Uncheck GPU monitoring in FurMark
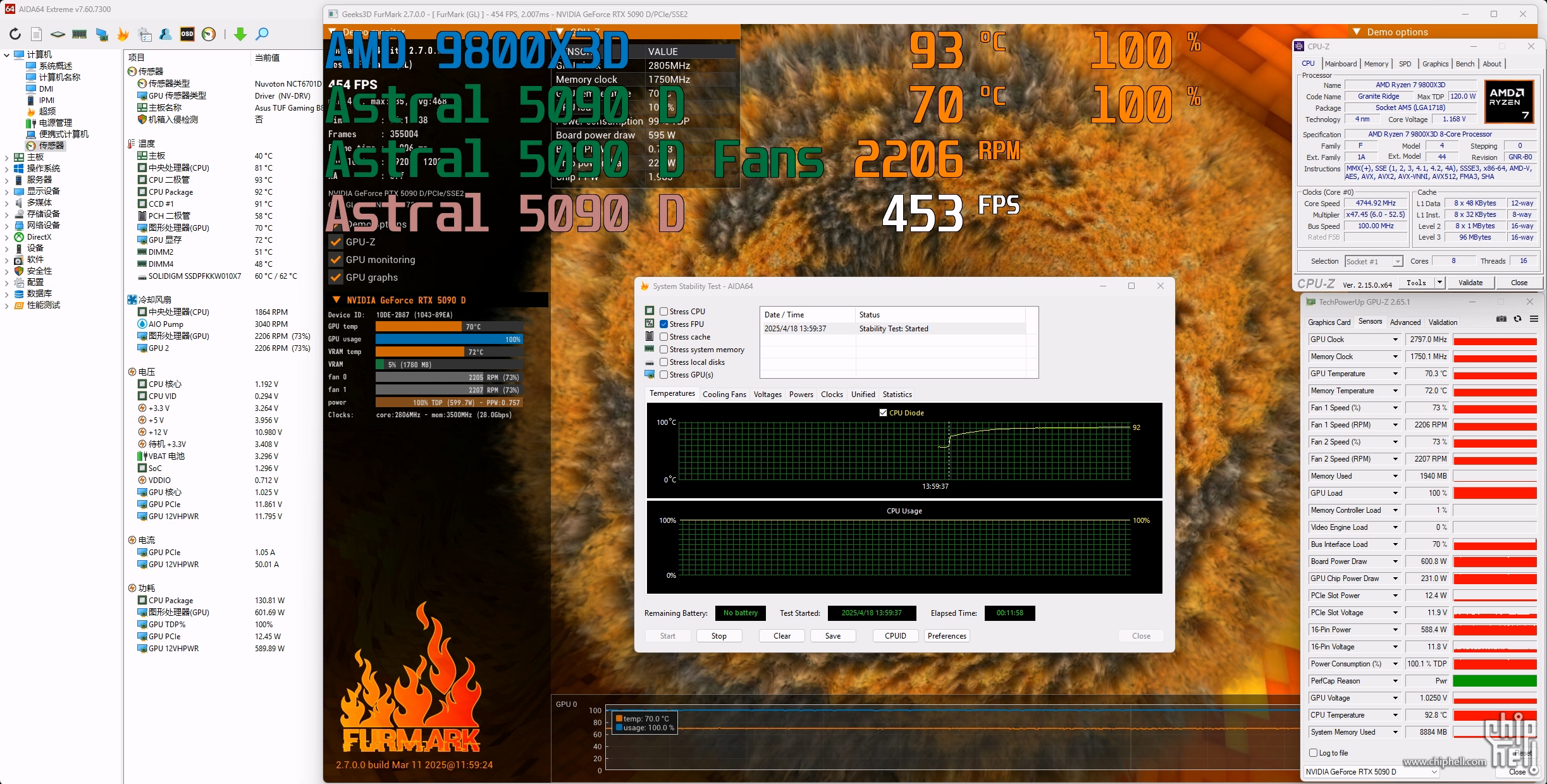The height and width of the screenshot is (784, 1547). pos(336,259)
